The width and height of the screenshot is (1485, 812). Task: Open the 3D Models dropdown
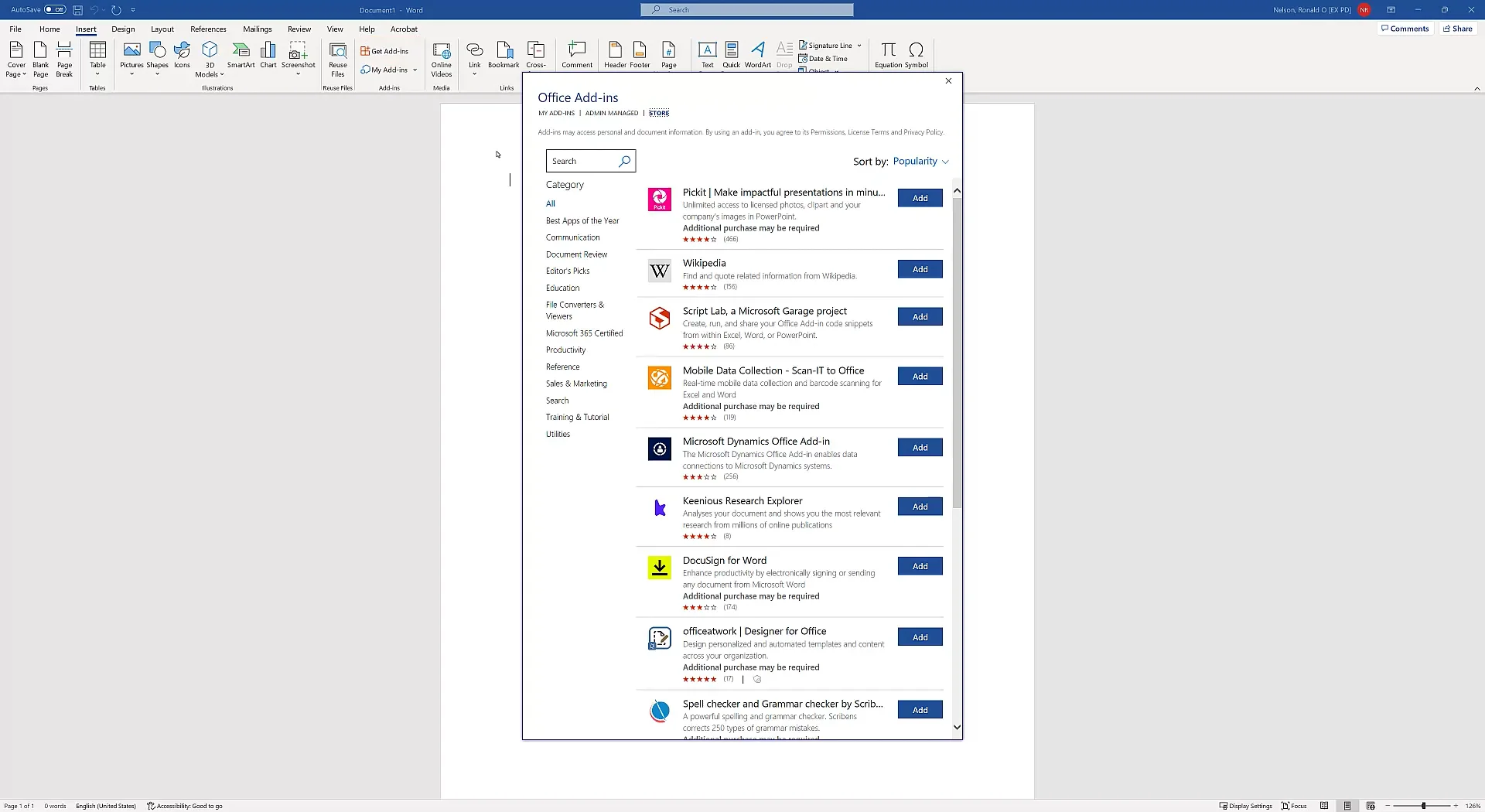click(x=210, y=60)
